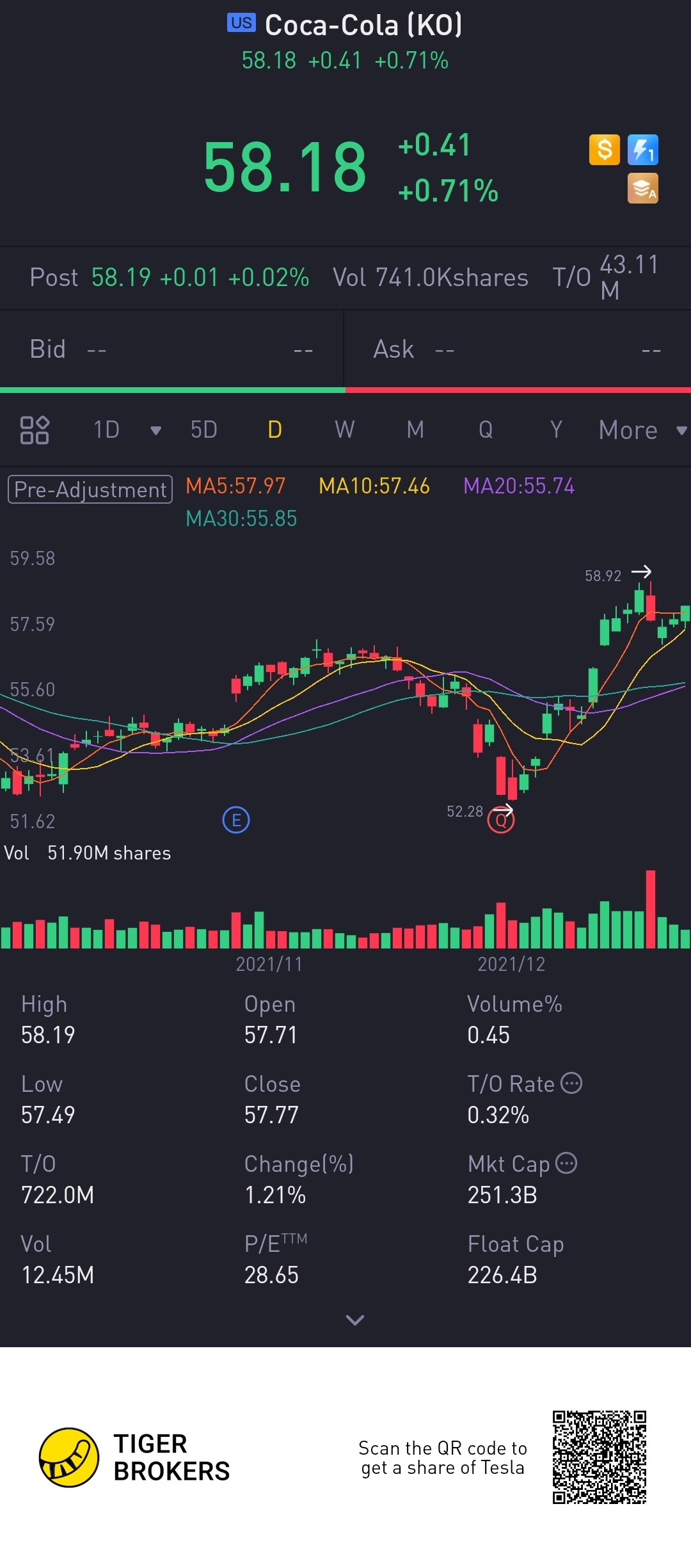Tap the Ask quote row
Viewport: 691px width, 1568px height.
tap(518, 349)
